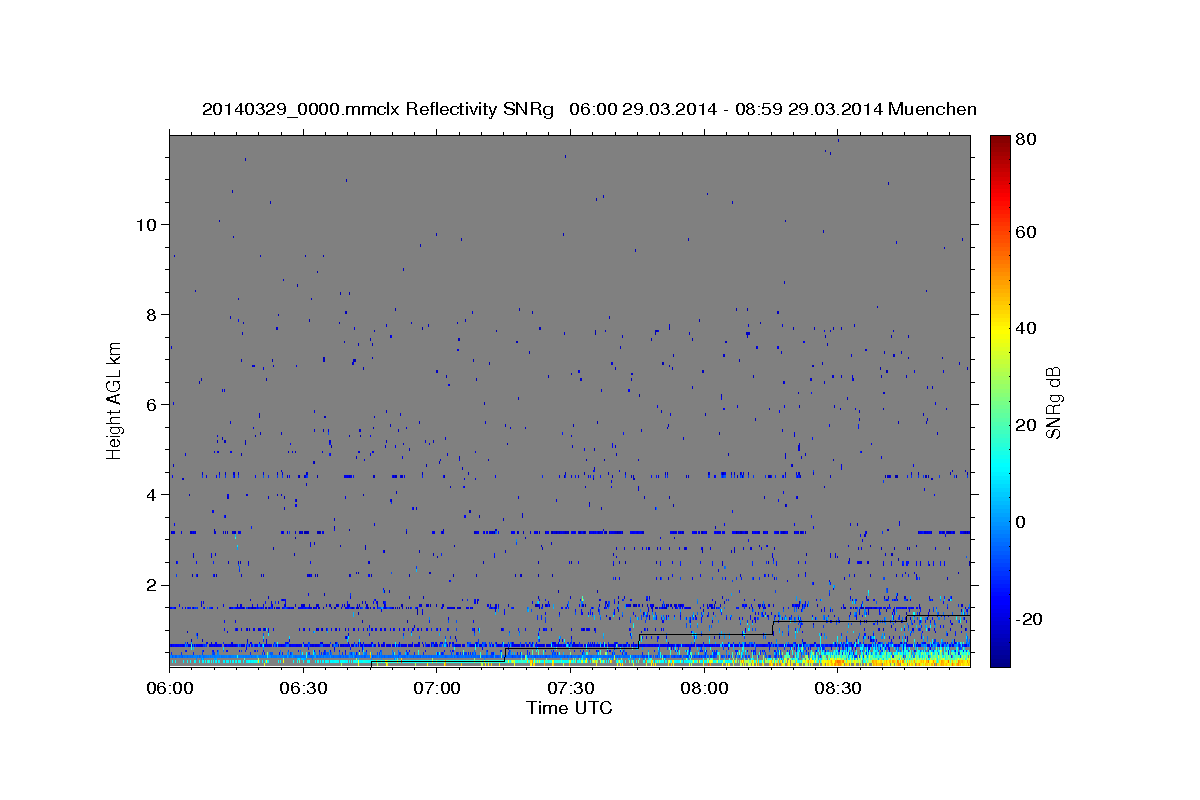Screen dimensions: 1200x800
Task: Click the plot title starting 20140329_0000.mmclx
Action: click(x=589, y=109)
